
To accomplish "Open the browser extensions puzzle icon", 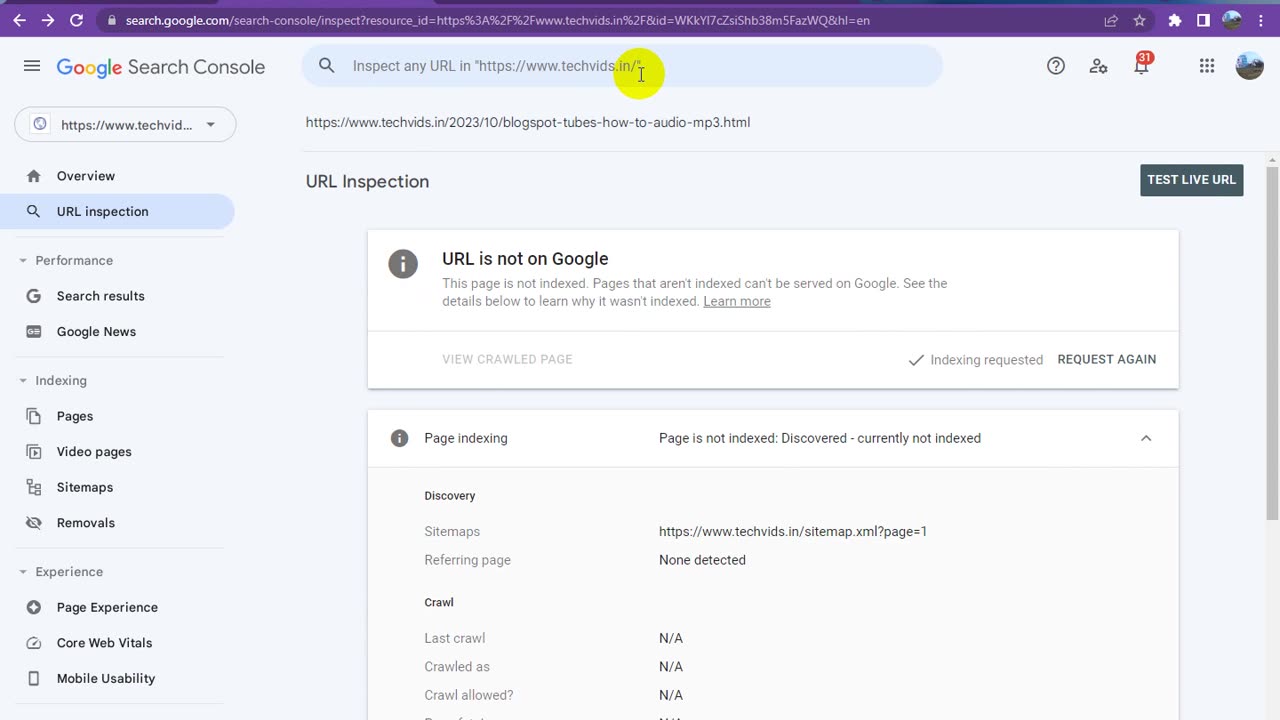I will 1175,20.
